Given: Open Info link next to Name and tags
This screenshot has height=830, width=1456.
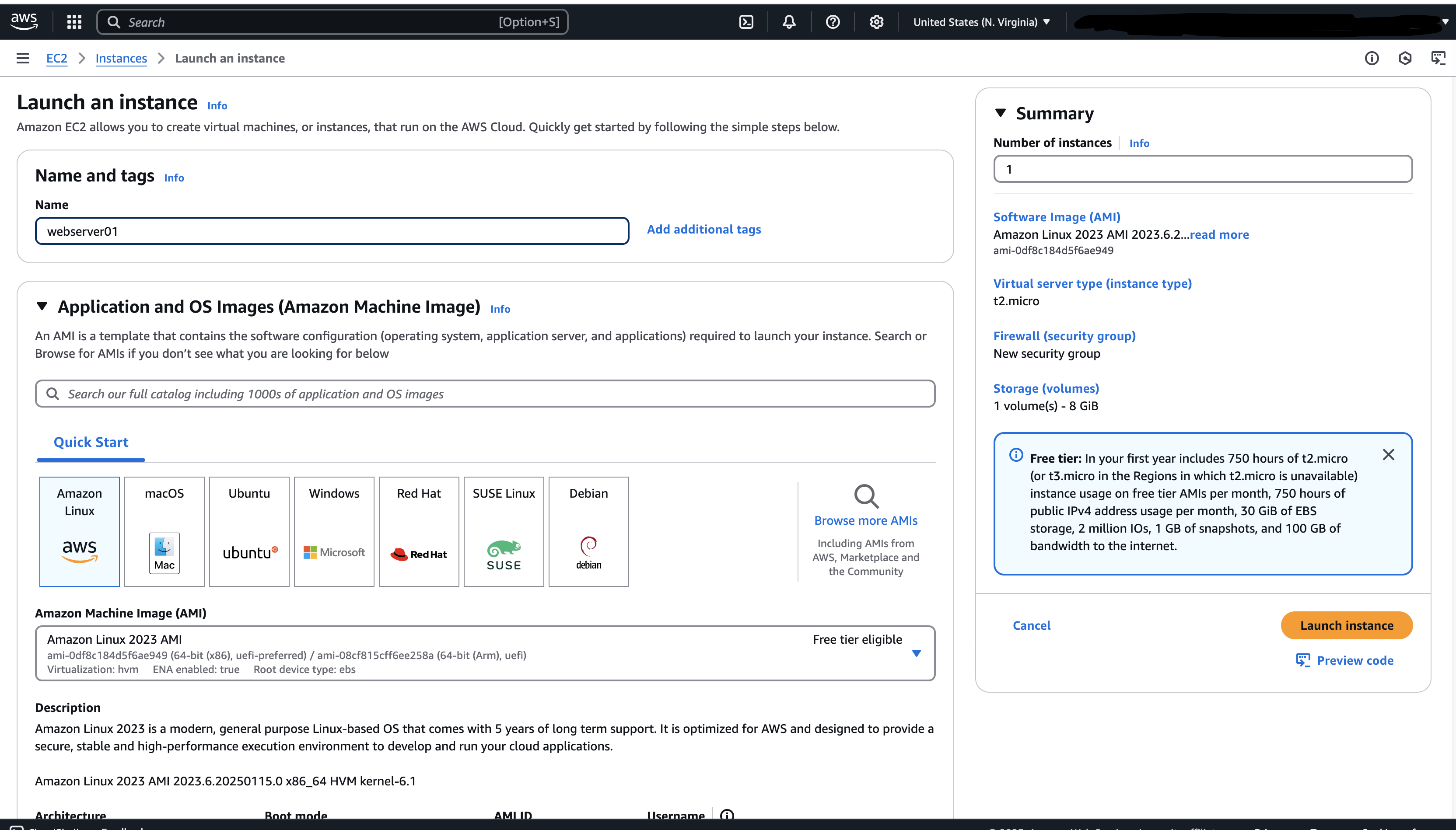Looking at the screenshot, I should [x=174, y=178].
